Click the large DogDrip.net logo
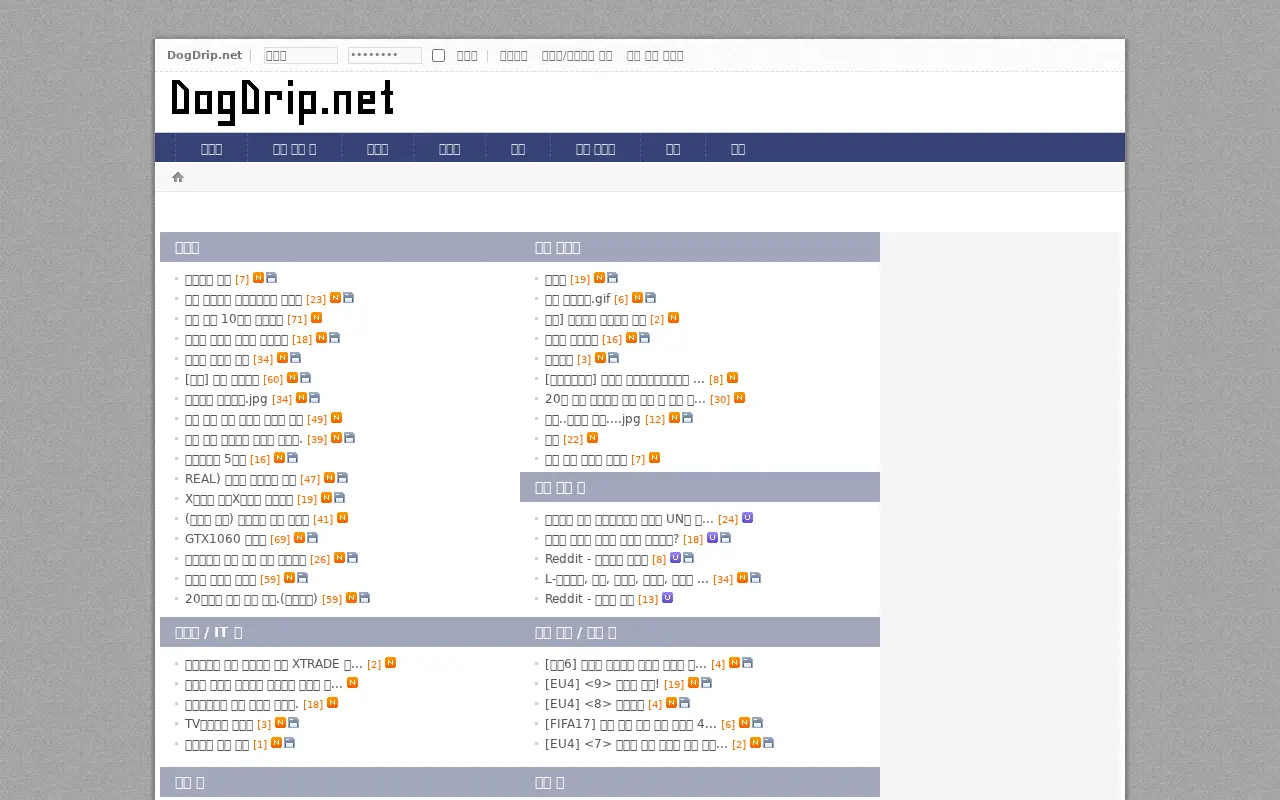 (x=283, y=102)
